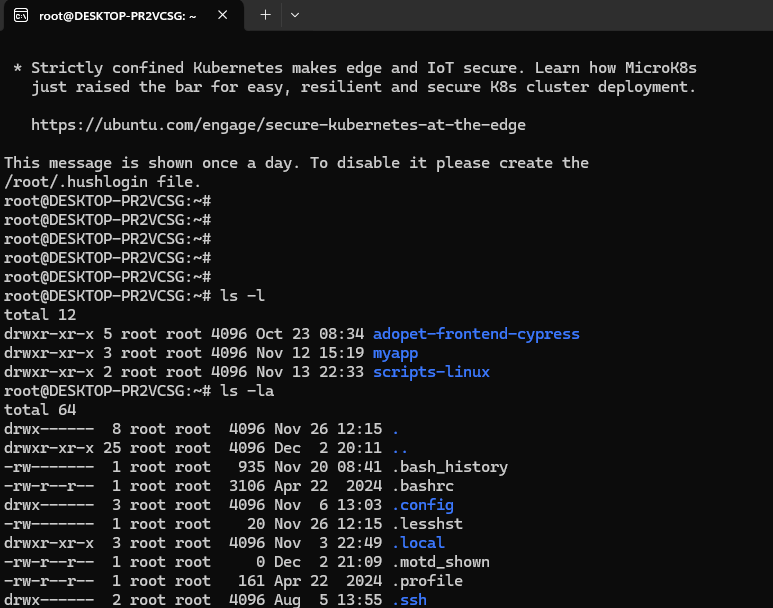The width and height of the screenshot is (773, 608).
Task: Click the 'total 64' output line
Action: point(40,410)
